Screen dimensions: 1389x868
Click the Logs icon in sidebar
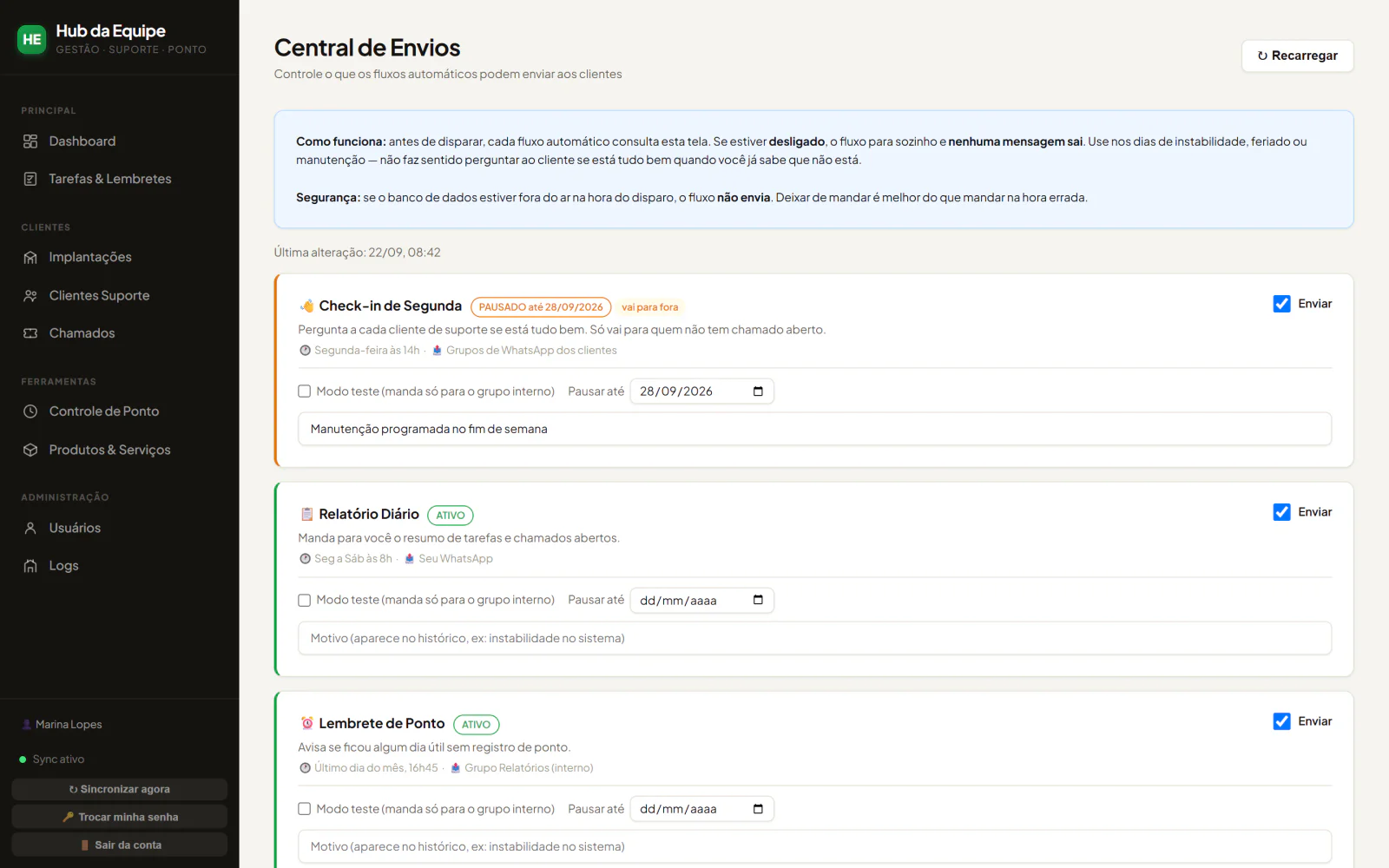click(30, 566)
